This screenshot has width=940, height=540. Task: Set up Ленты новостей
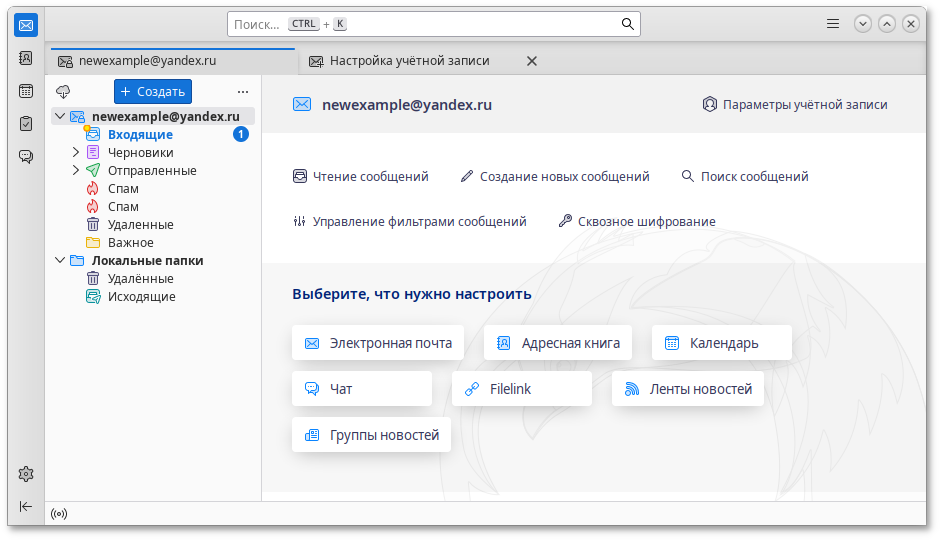pyautogui.click(x=688, y=389)
